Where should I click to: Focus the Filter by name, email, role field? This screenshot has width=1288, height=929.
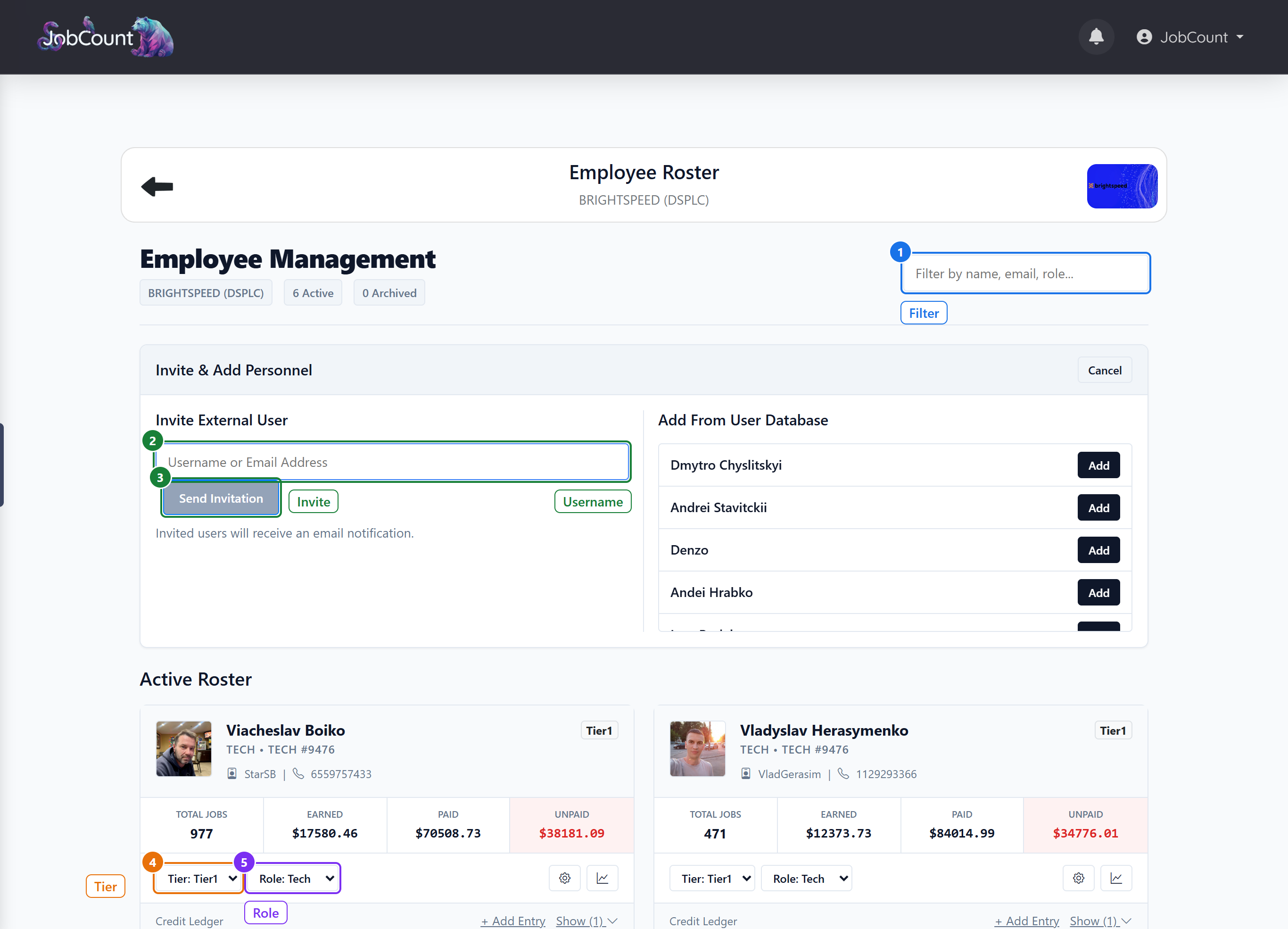(1025, 274)
